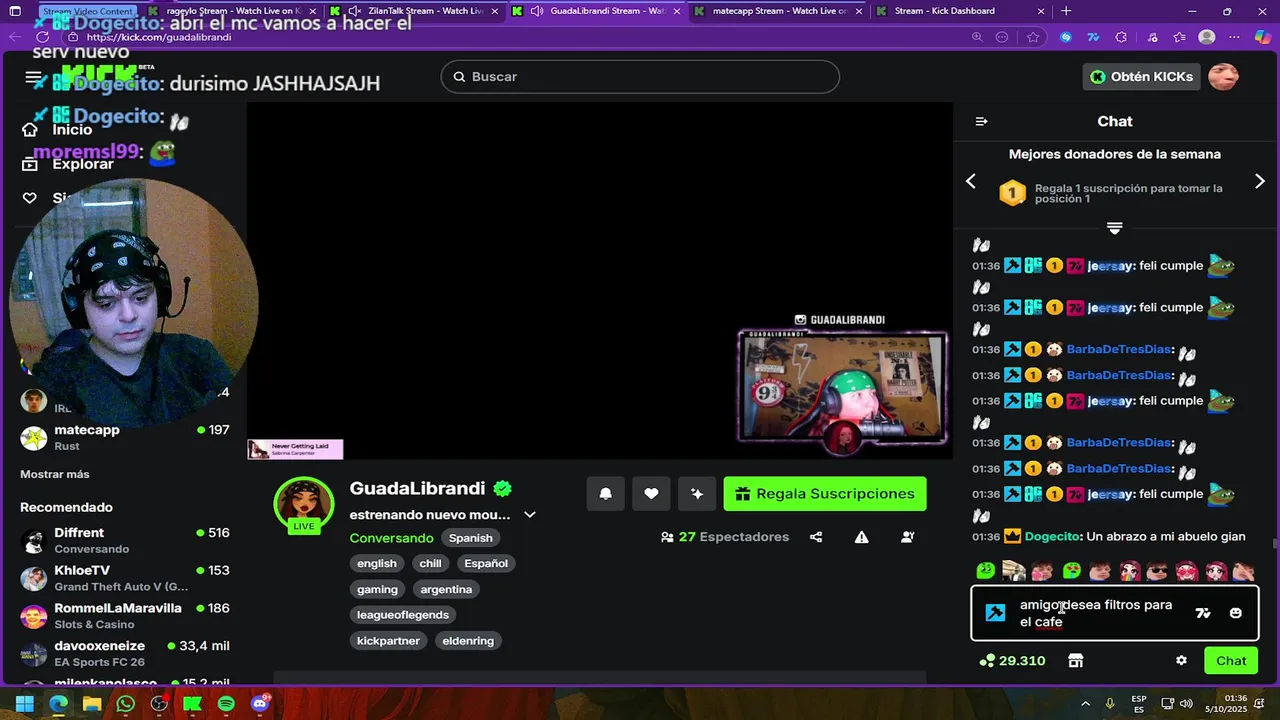Image resolution: width=1280 pixels, height=720 pixels.
Task: Open RommelLaMaravilla recommended channel
Action: [x=125, y=615]
